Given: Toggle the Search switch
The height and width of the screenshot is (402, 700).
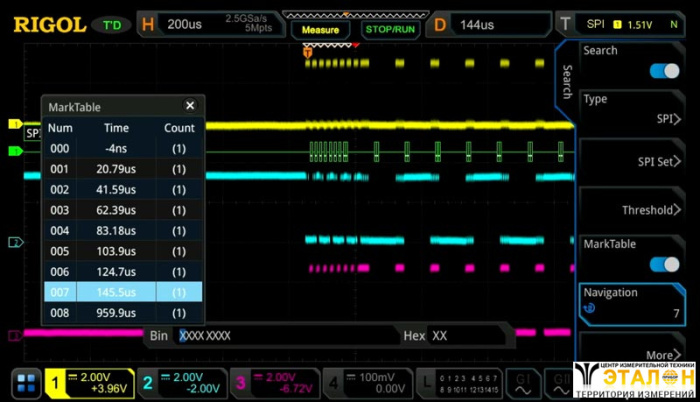Looking at the screenshot, I should click(663, 70).
